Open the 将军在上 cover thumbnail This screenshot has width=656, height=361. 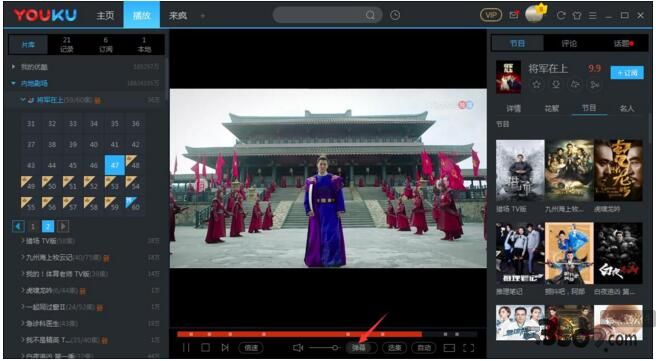click(x=508, y=77)
